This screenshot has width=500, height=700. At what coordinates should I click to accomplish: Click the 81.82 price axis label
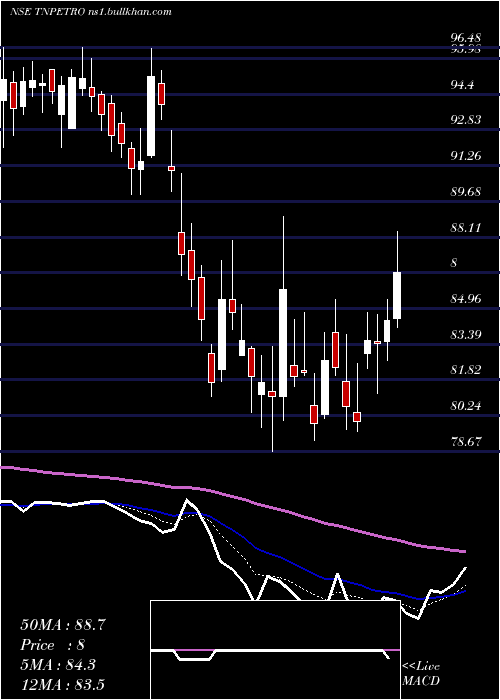click(466, 370)
